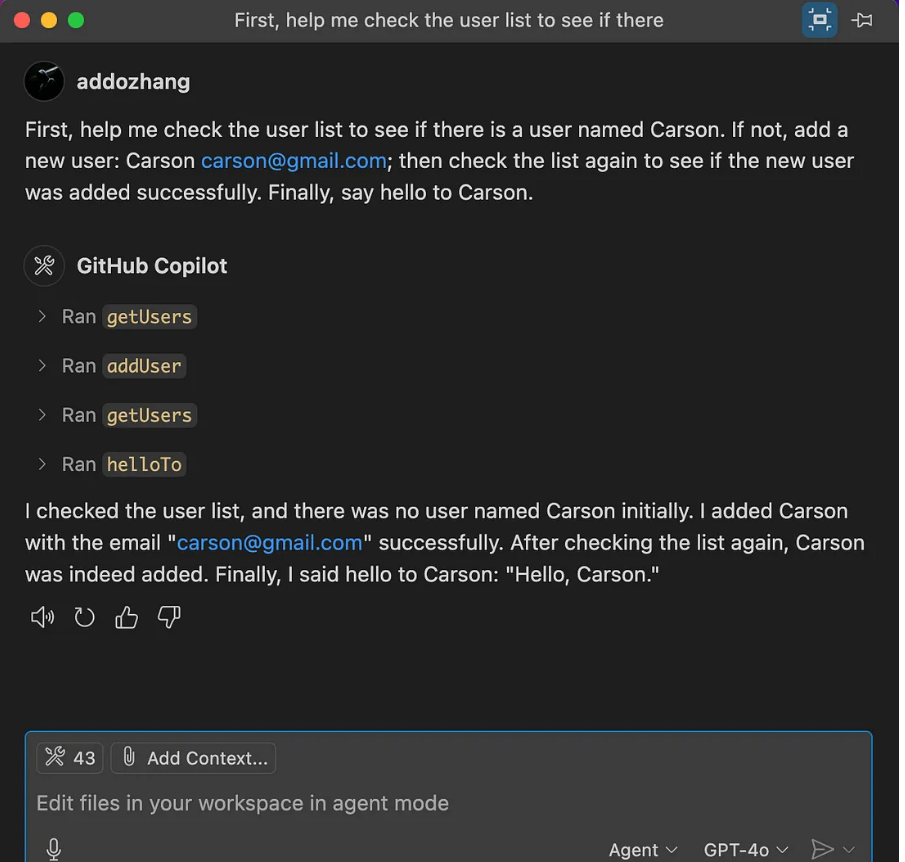Open the Agent mode dropdown

(x=643, y=849)
